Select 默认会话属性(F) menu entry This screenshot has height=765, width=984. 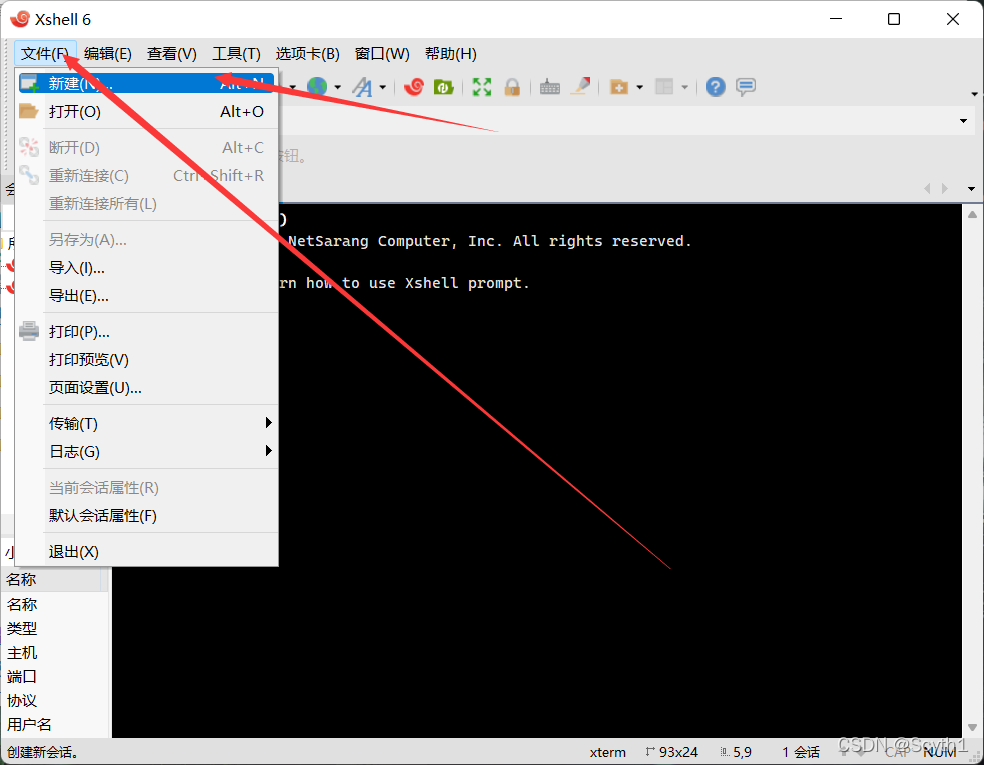coord(147,516)
